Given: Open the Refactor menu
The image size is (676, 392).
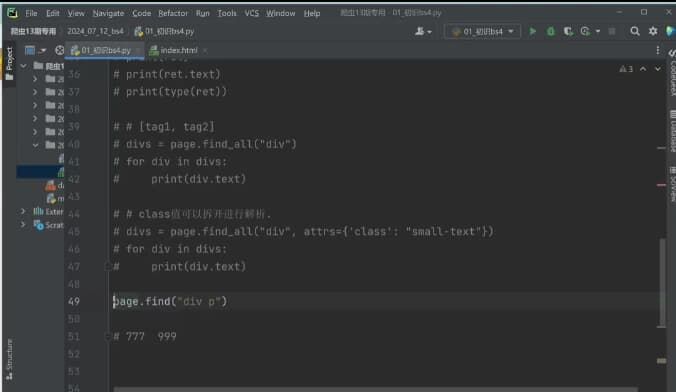Looking at the screenshot, I should point(173,13).
